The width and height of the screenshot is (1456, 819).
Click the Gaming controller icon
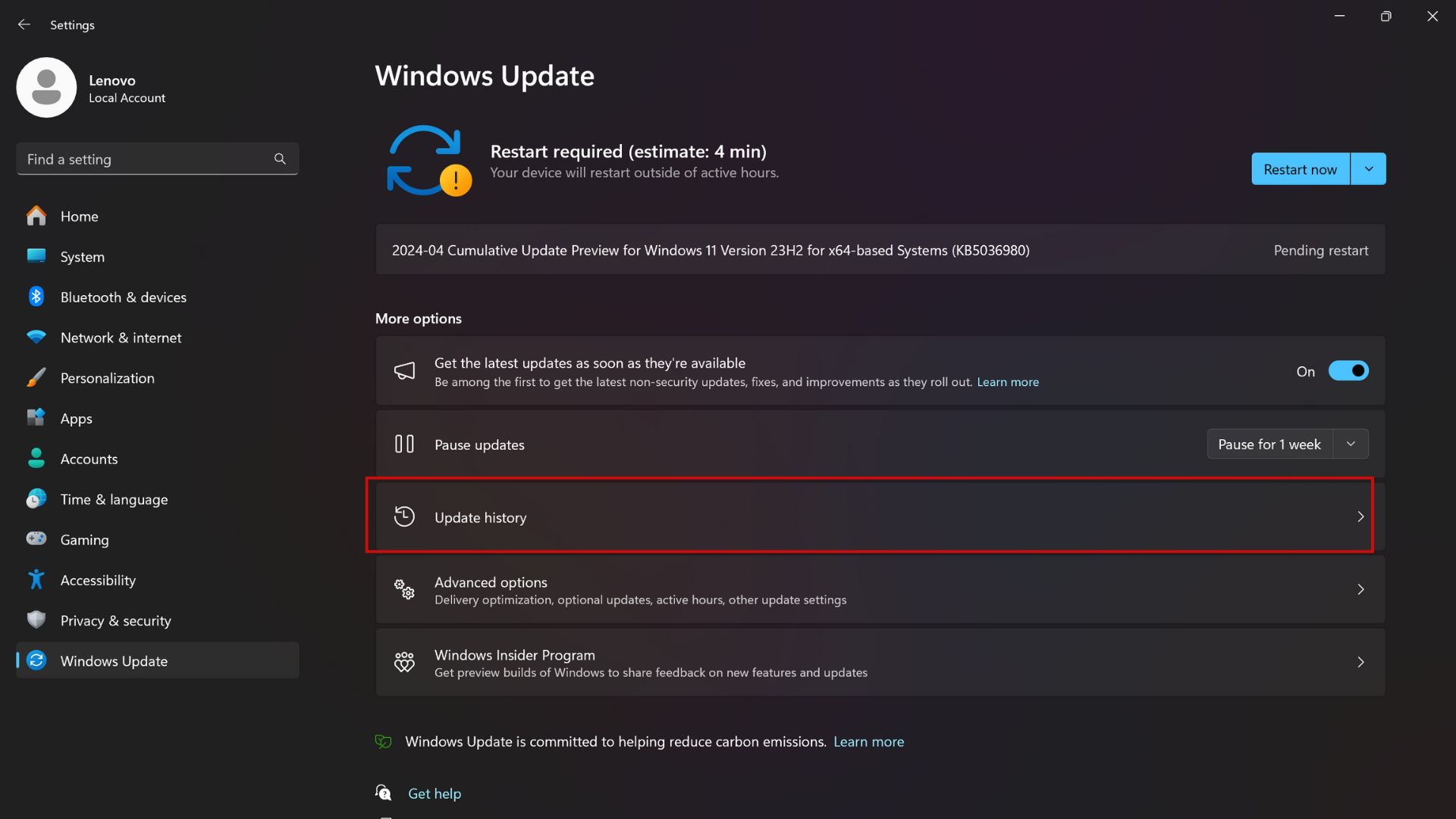pos(36,538)
